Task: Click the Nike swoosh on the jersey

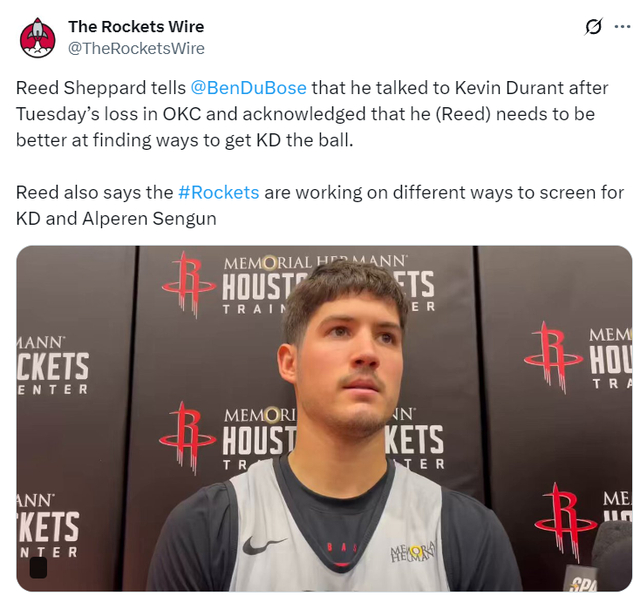Action: click(262, 546)
